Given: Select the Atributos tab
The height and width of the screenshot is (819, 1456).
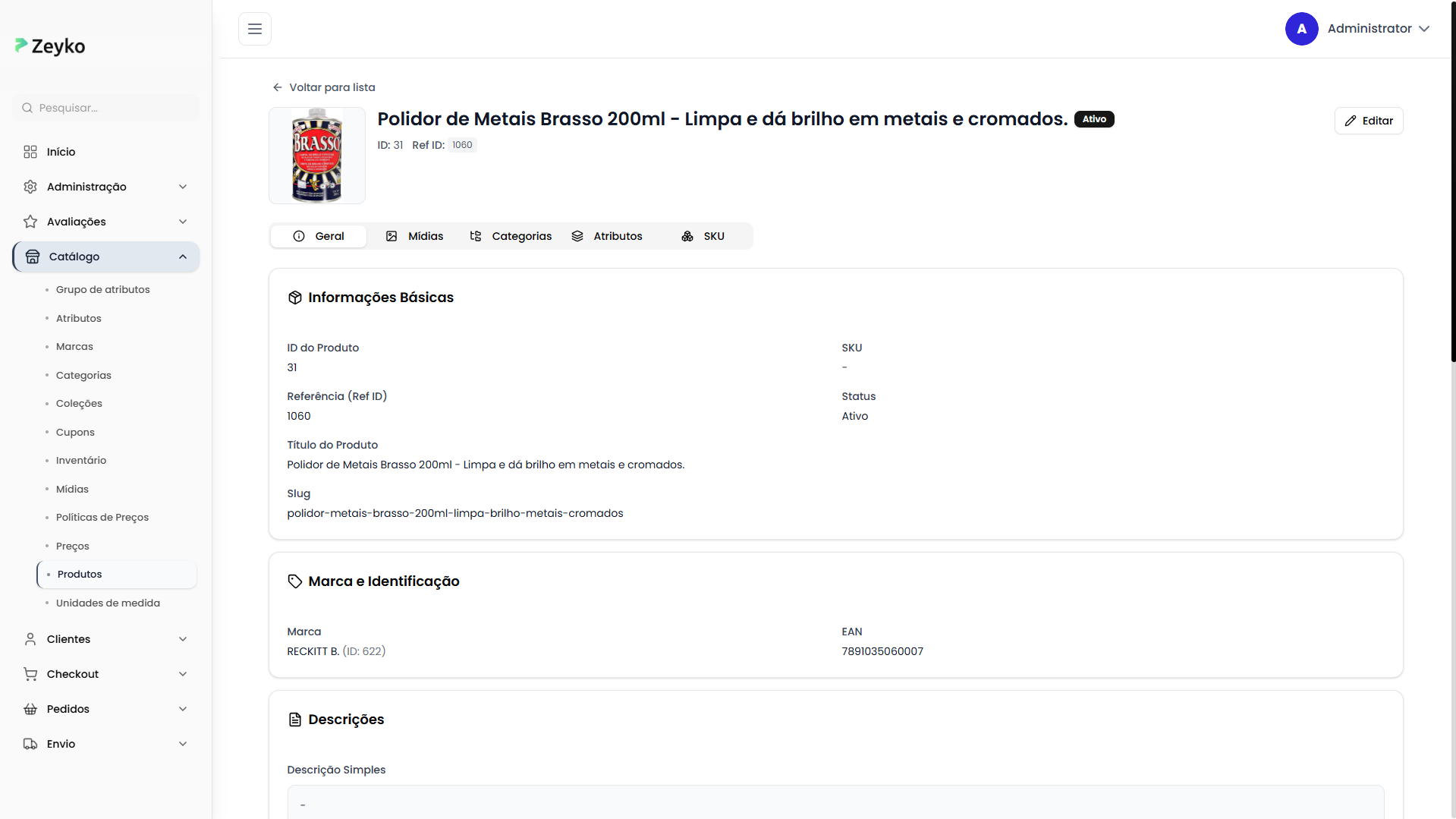Looking at the screenshot, I should point(607,236).
